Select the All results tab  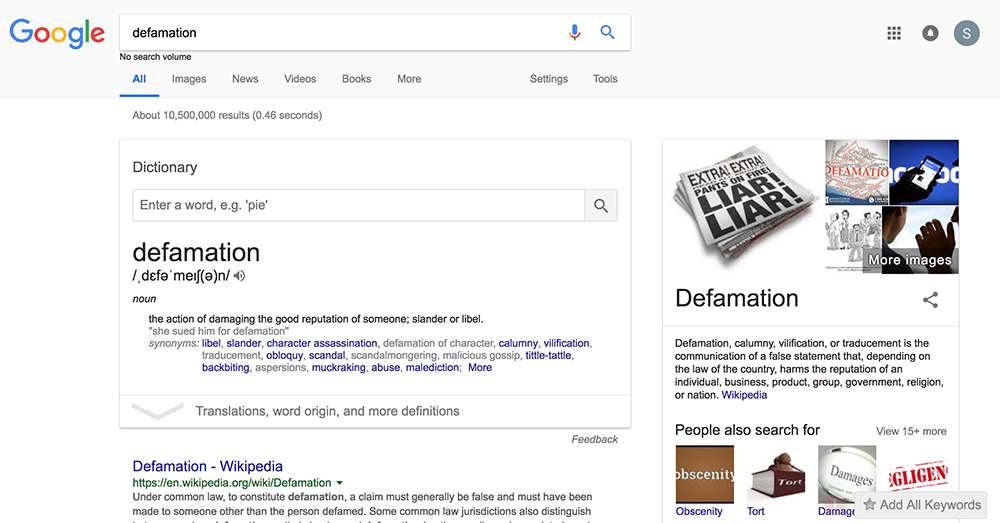139,79
